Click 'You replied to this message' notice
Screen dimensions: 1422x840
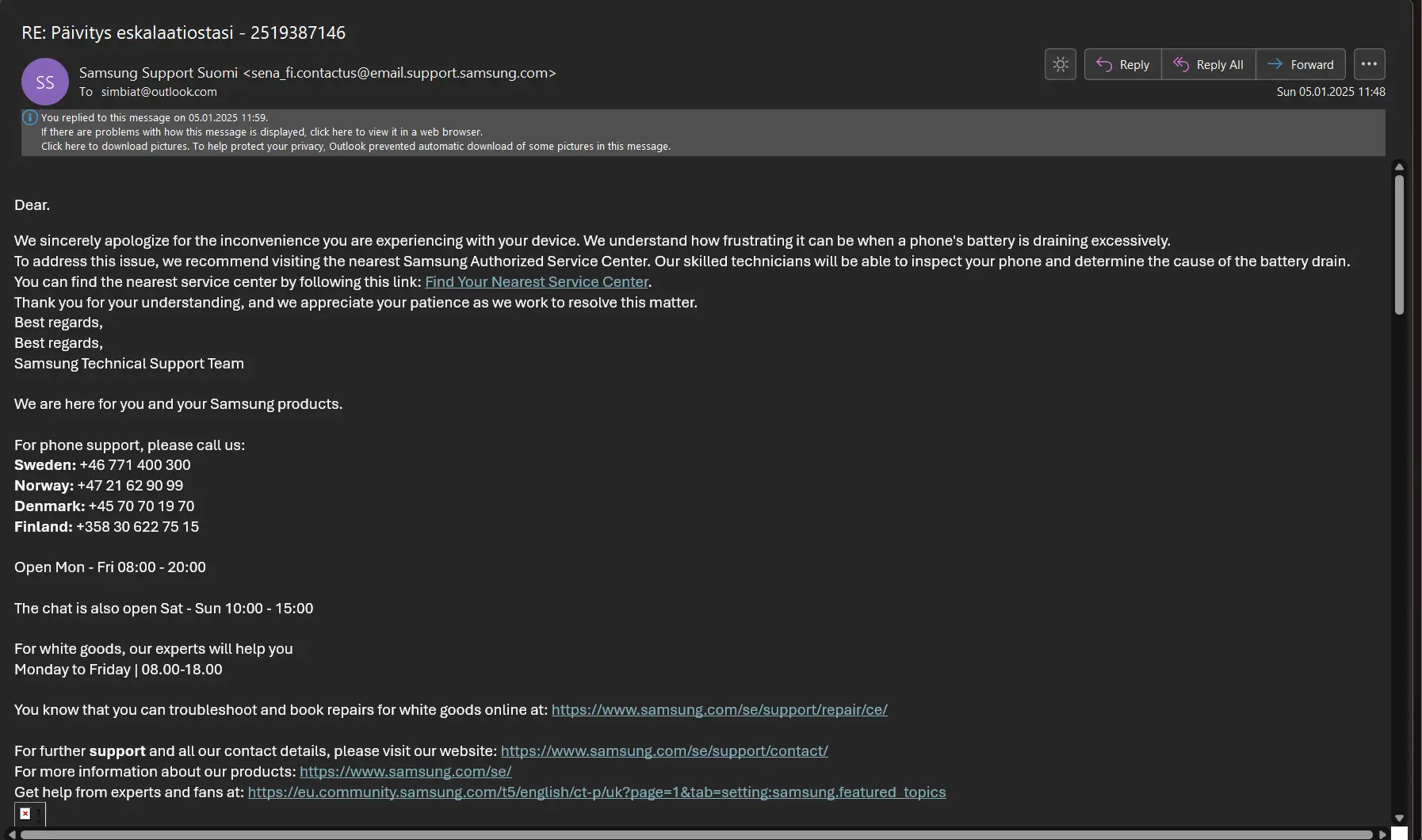(155, 117)
